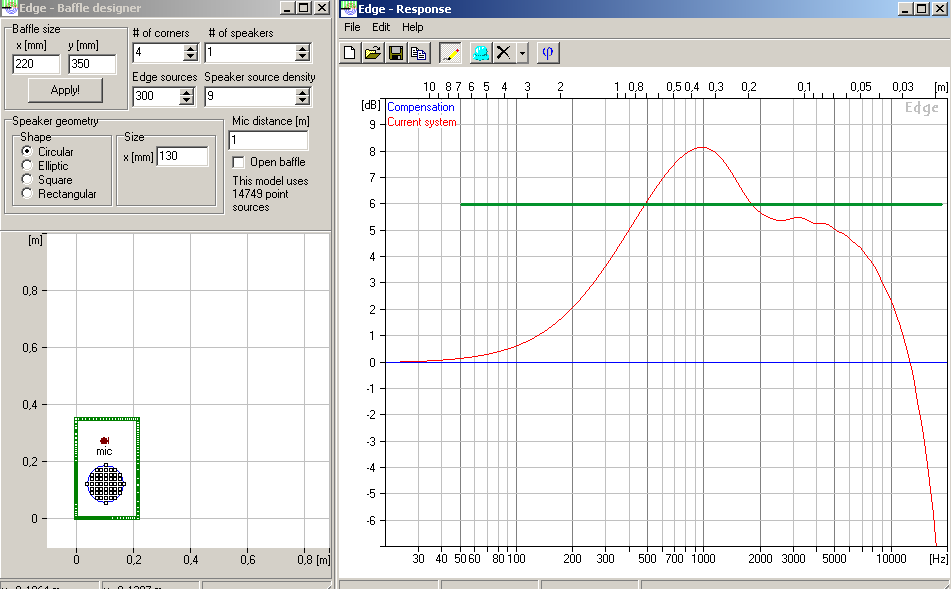Open the File menu

point(352,27)
